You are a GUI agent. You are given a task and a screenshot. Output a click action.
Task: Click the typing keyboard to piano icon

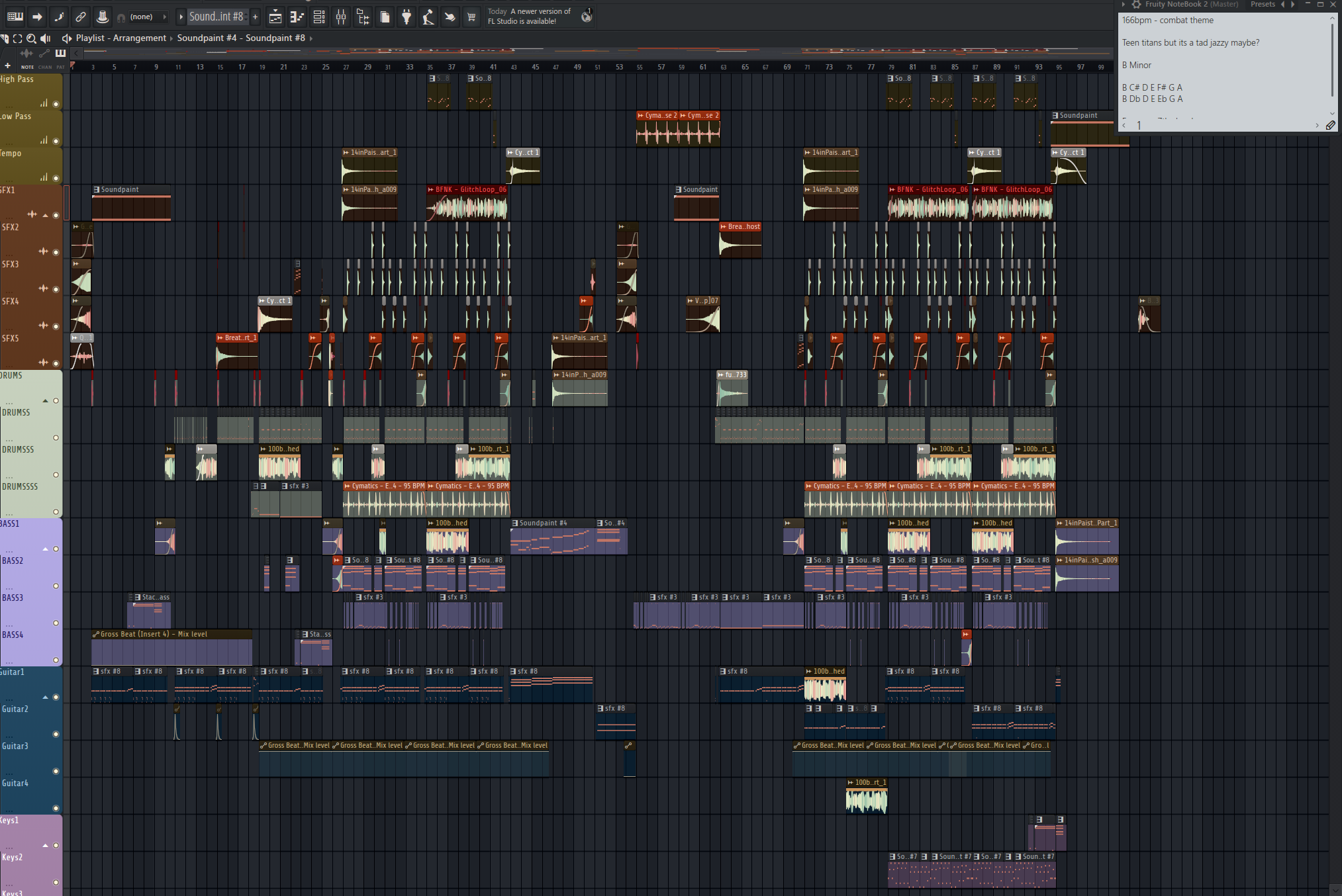15,17
